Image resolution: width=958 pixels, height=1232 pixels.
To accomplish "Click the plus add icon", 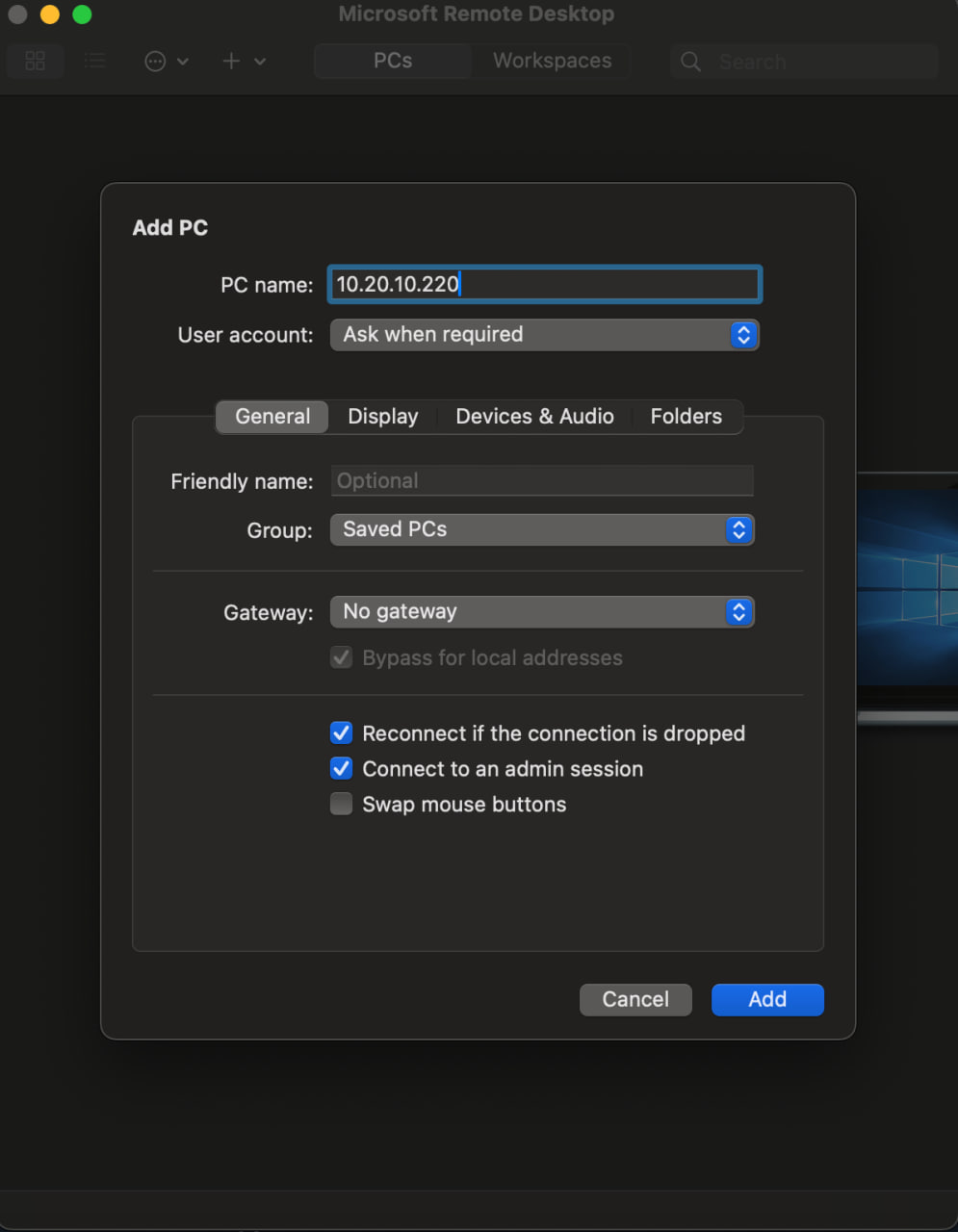I will (x=231, y=61).
